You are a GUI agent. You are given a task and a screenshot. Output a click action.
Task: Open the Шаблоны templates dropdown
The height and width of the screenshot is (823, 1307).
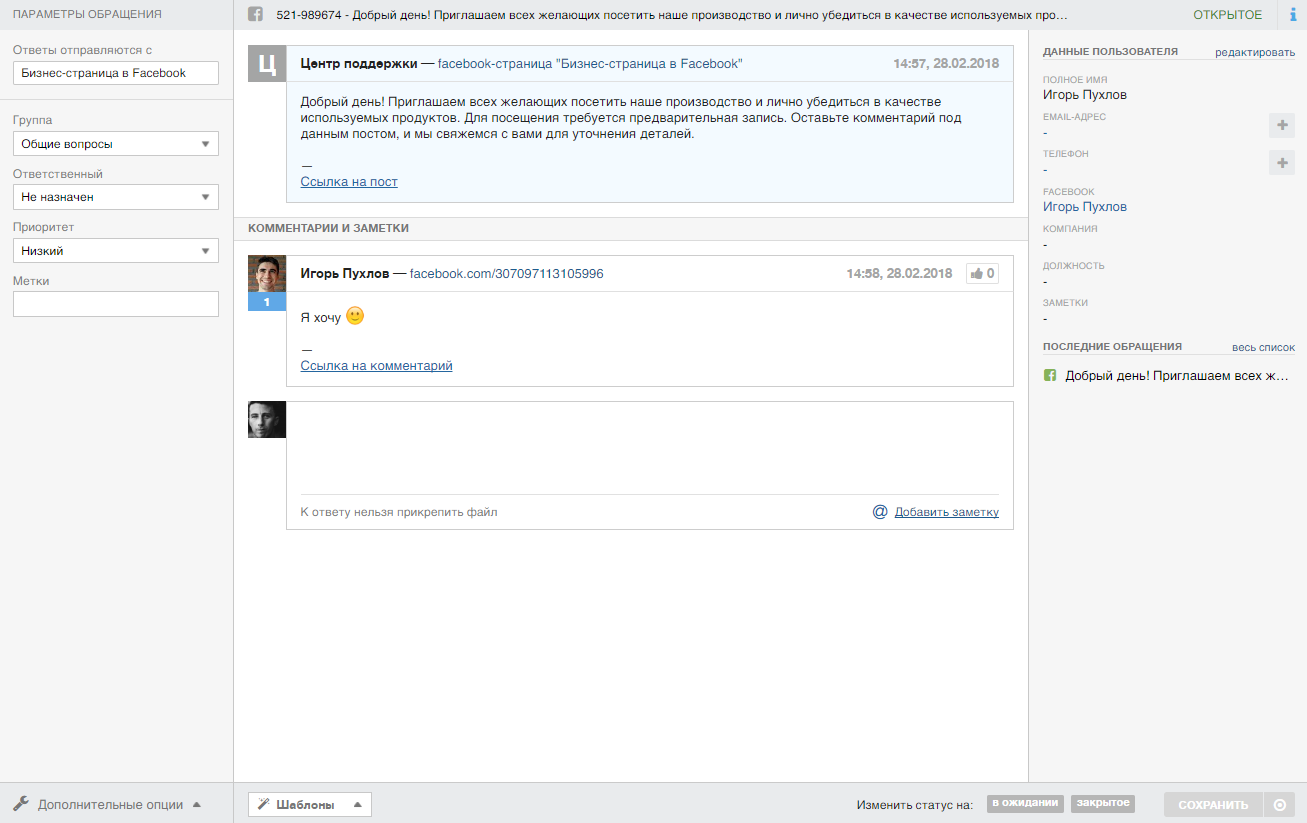(310, 804)
